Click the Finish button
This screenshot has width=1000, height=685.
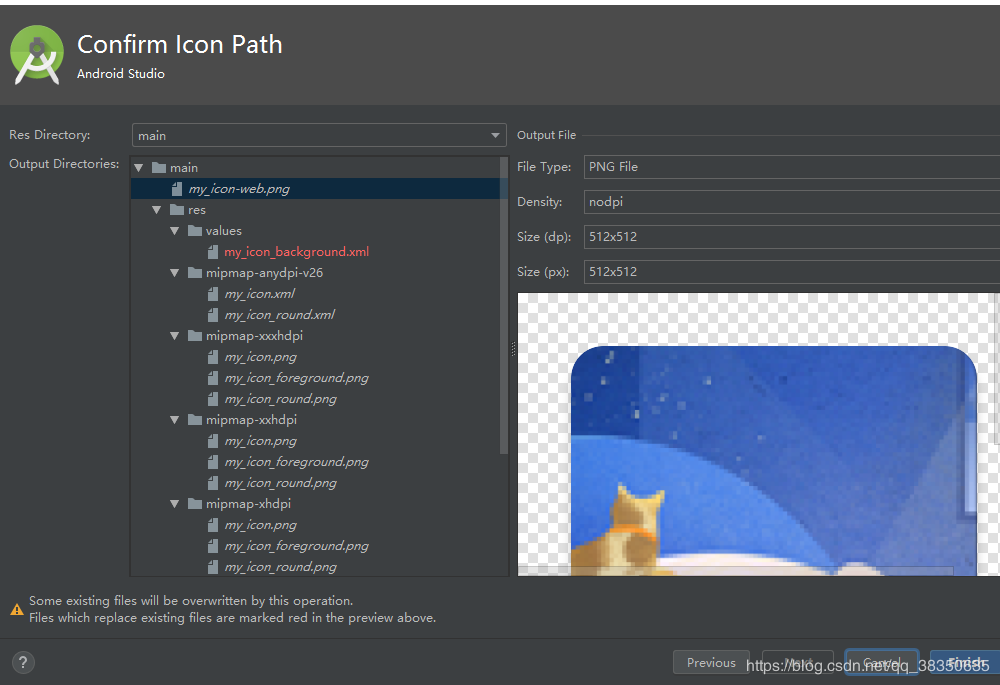tap(966, 662)
